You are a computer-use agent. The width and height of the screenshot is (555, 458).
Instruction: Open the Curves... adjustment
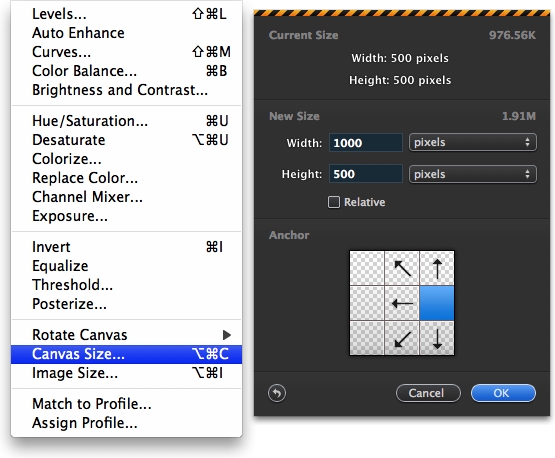coord(127,52)
